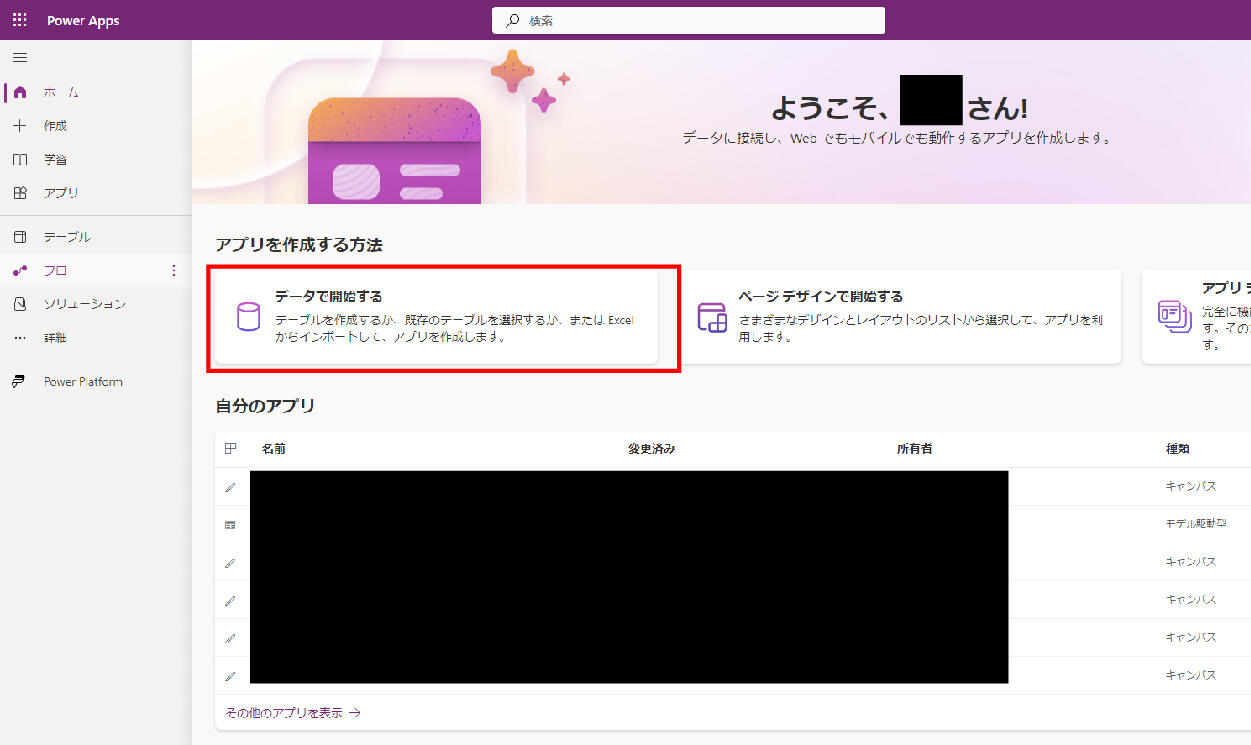Click the ソリューション icon in sidebar
This screenshot has width=1251, height=745.
click(x=20, y=304)
